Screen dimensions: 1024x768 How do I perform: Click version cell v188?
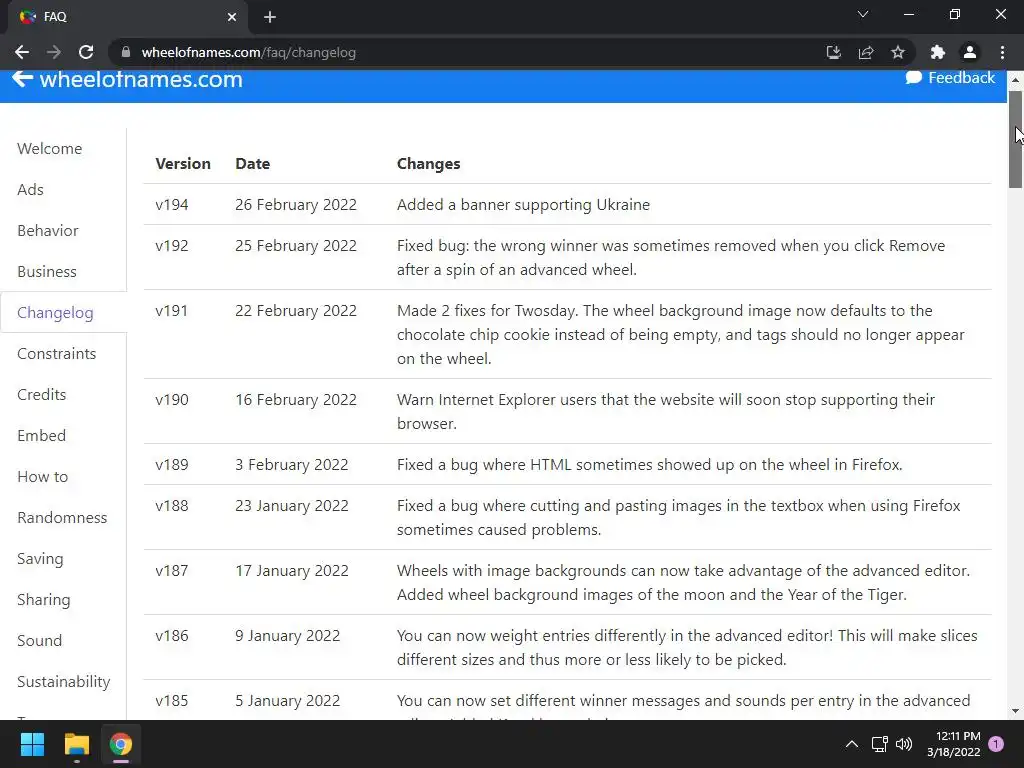tap(172, 506)
